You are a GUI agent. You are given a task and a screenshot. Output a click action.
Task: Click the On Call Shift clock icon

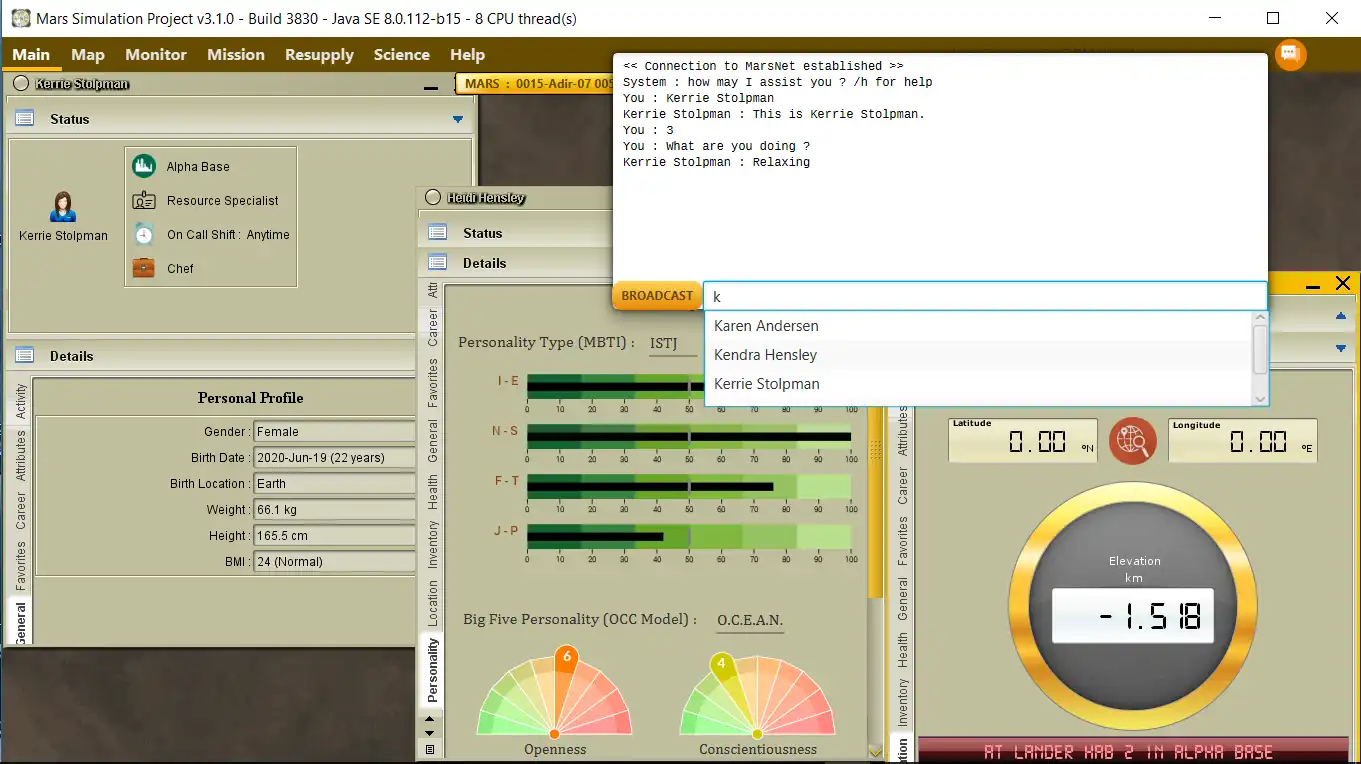tap(144, 234)
